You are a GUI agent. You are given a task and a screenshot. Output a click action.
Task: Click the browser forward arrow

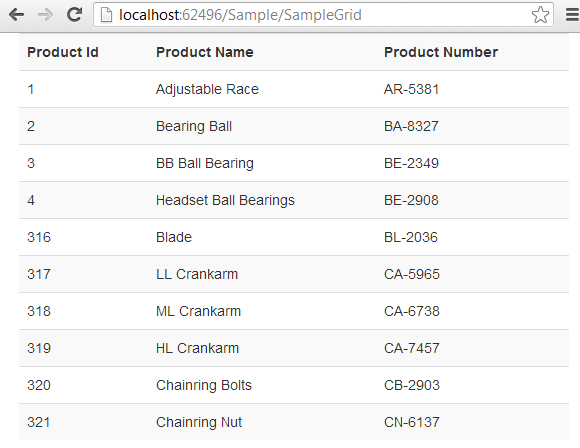pyautogui.click(x=45, y=15)
